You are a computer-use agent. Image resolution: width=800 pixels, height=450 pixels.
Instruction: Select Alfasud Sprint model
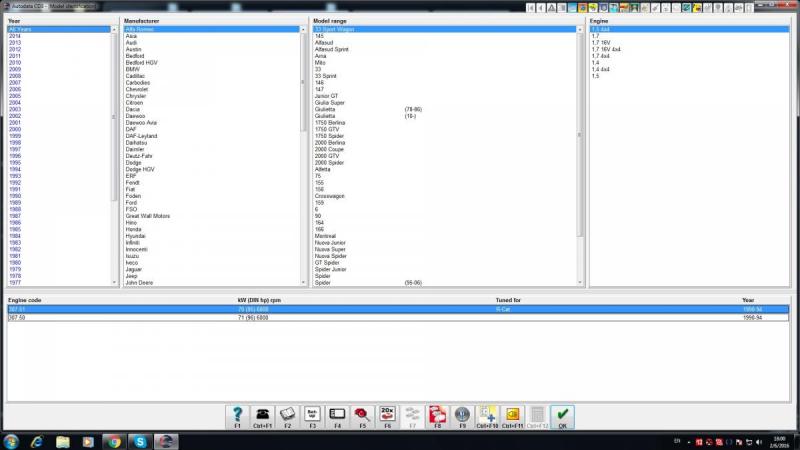point(331,49)
